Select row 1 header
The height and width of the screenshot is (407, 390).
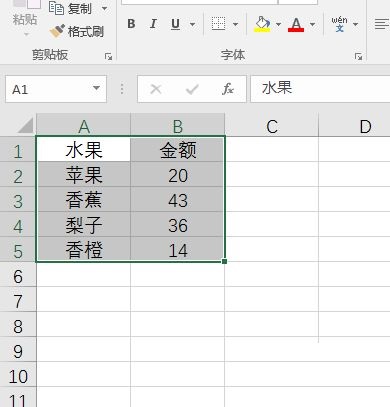pyautogui.click(x=18, y=150)
